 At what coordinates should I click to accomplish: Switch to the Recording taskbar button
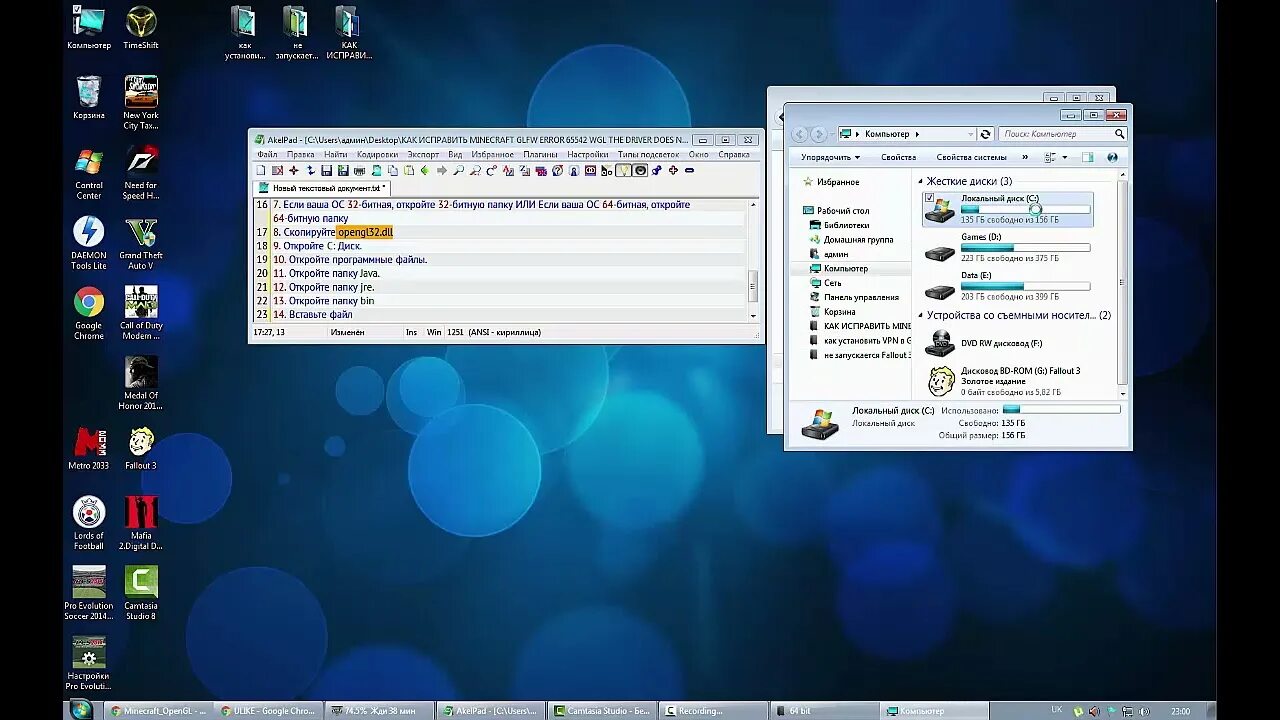(713, 710)
